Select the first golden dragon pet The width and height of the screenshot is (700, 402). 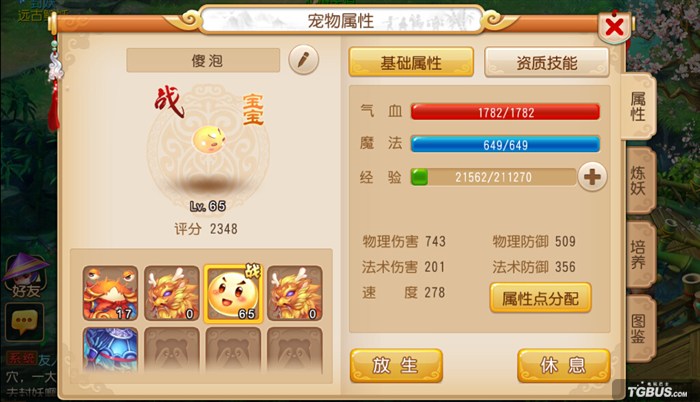171,293
